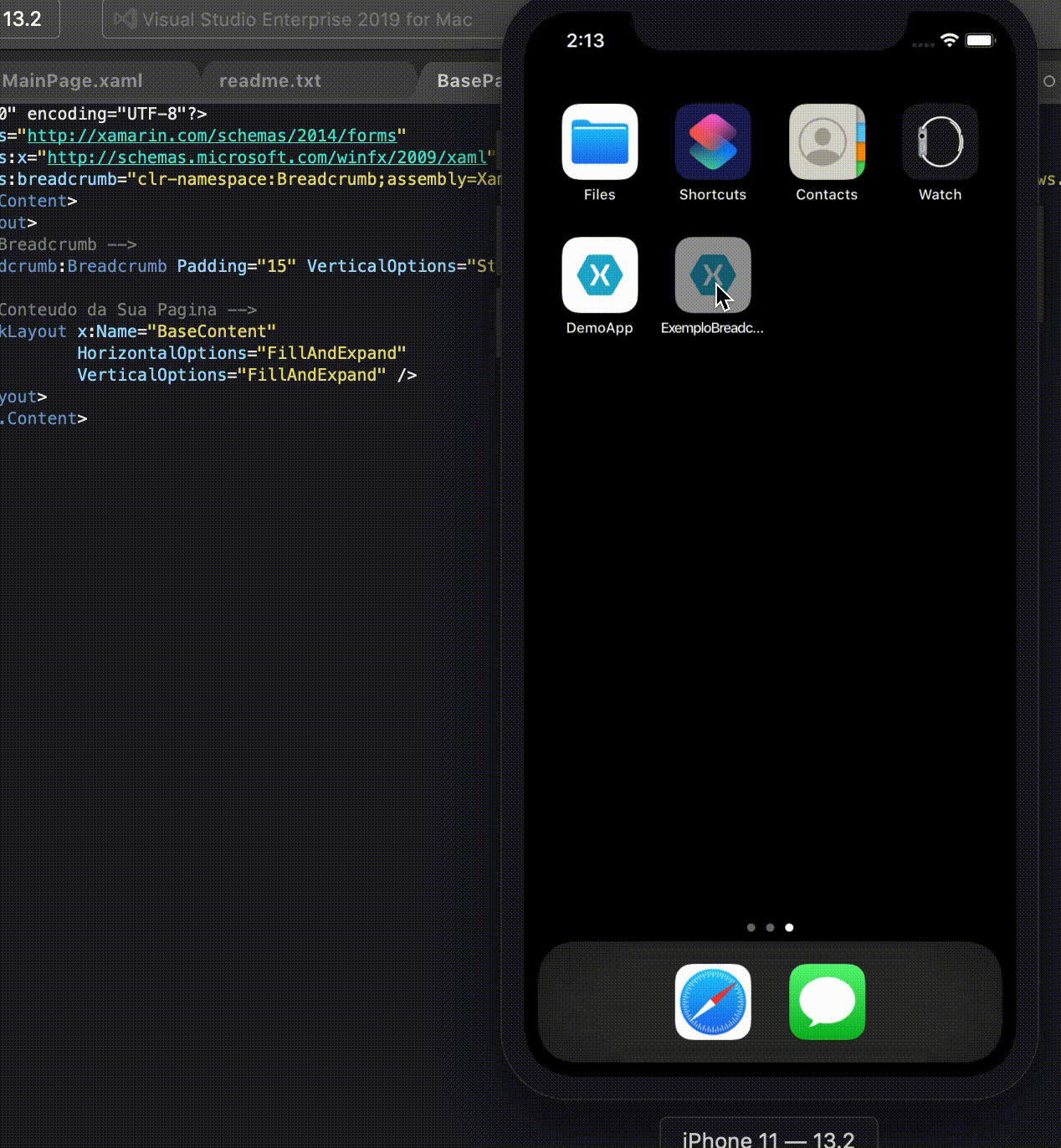
Task: Open the schemas.microsoft.com winfx link
Action: click(x=267, y=157)
